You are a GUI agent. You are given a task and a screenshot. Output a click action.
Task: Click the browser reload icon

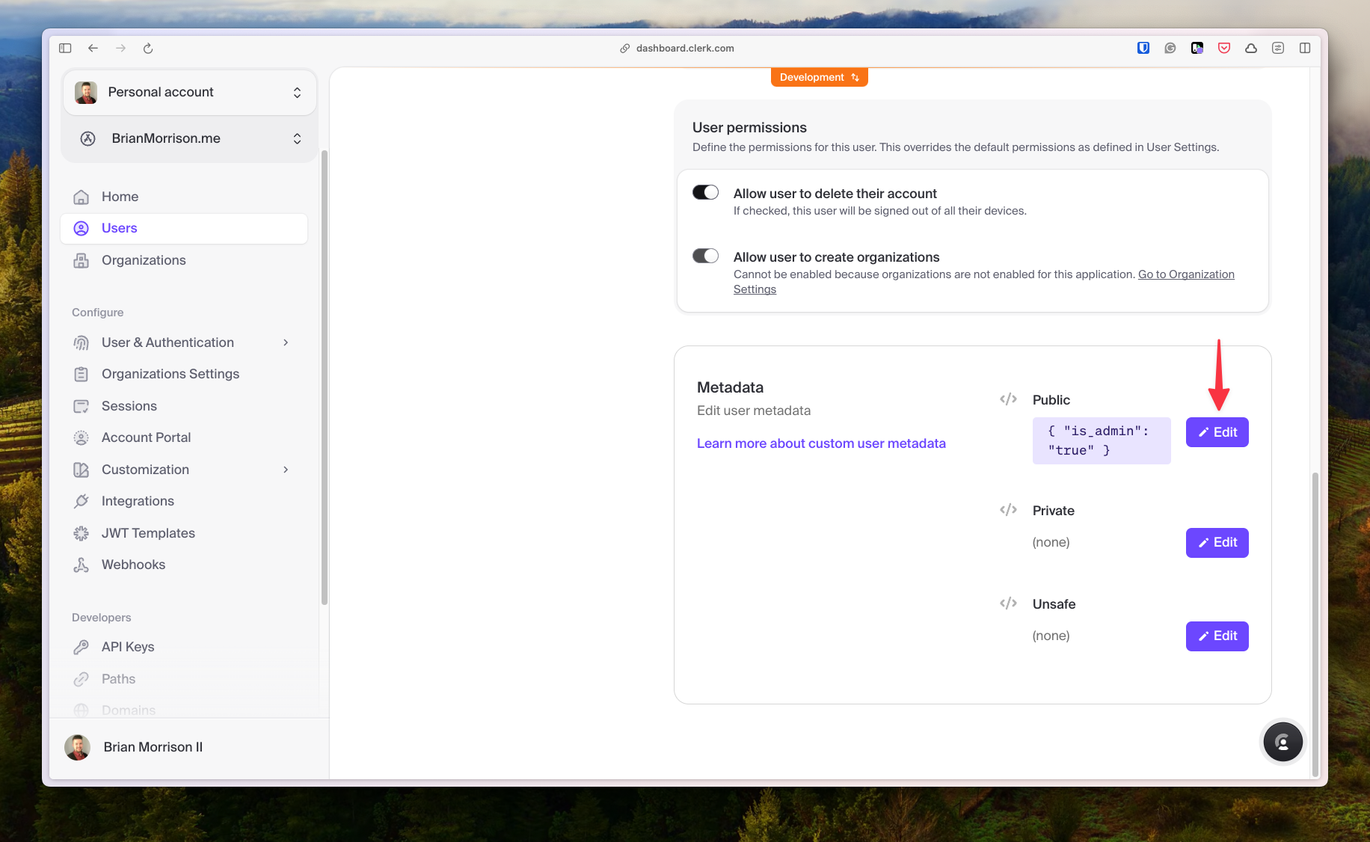(148, 48)
